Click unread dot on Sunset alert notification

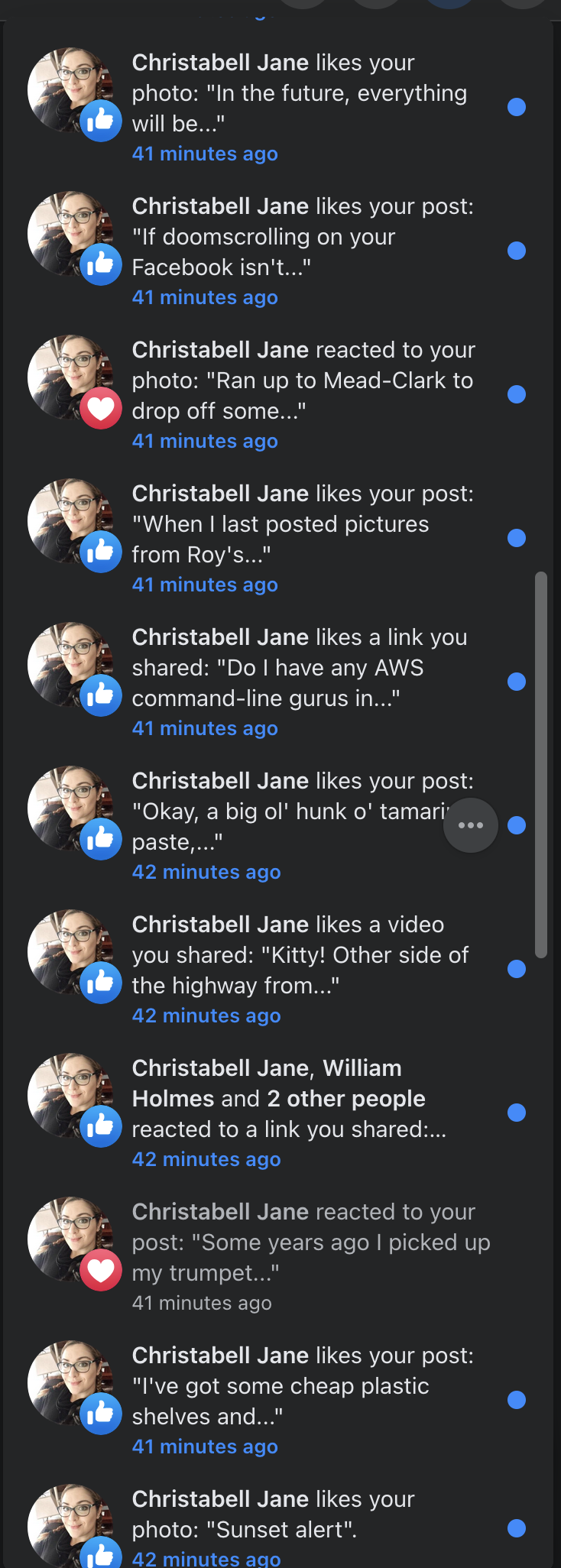pyautogui.click(x=517, y=1528)
